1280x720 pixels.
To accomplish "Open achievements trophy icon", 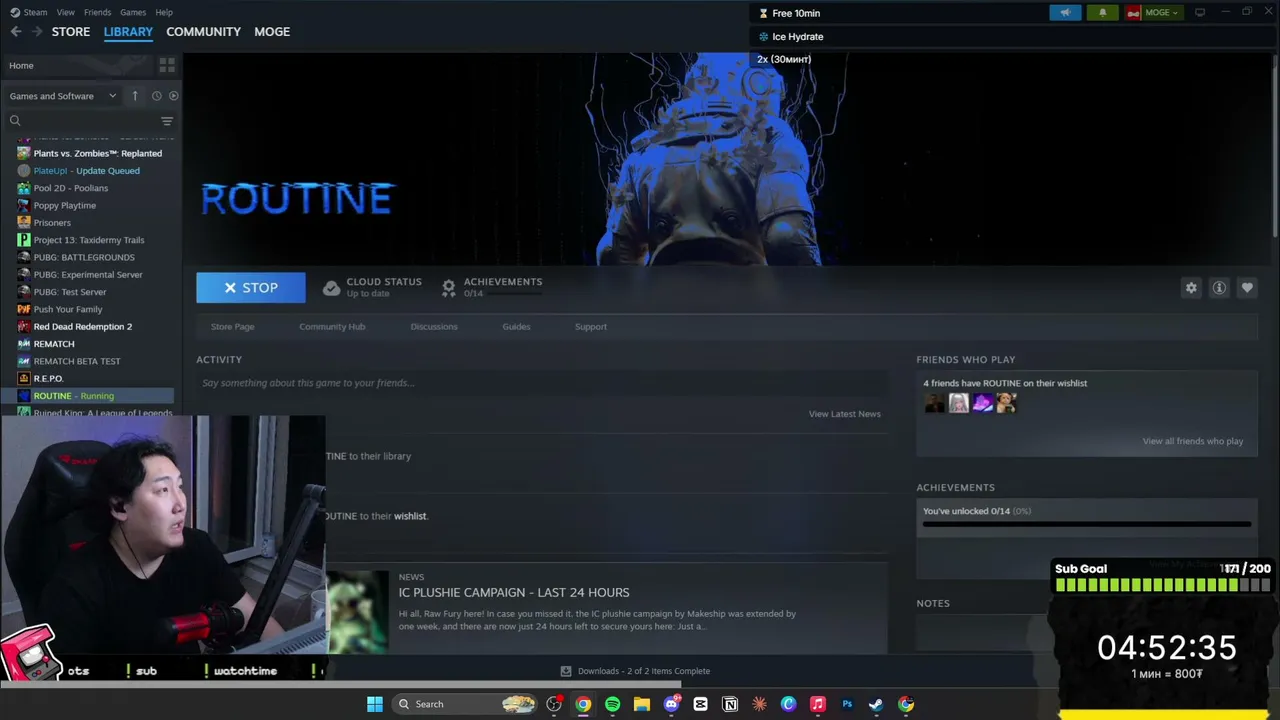I will click(449, 288).
